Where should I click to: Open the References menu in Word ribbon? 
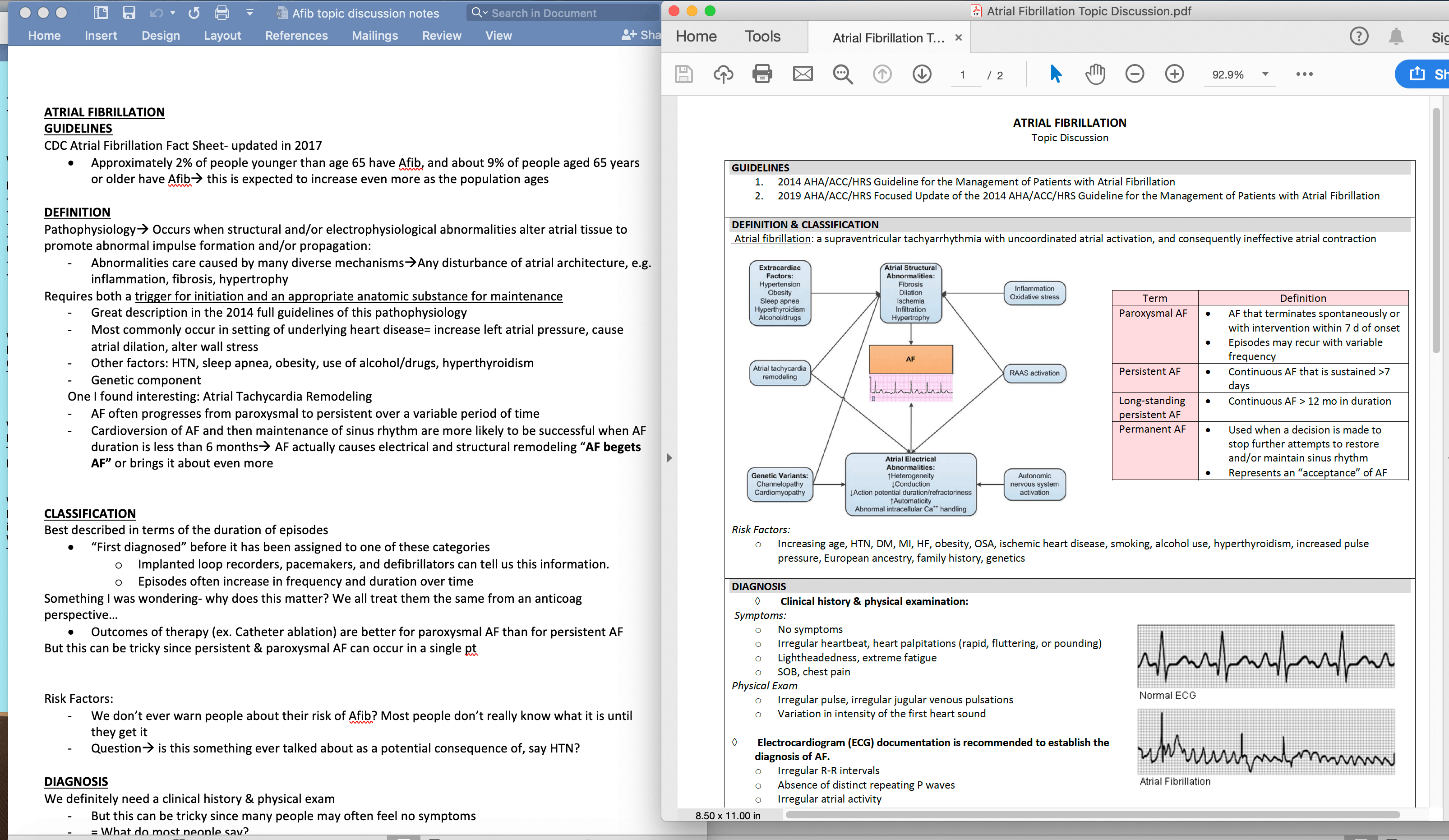coord(294,35)
